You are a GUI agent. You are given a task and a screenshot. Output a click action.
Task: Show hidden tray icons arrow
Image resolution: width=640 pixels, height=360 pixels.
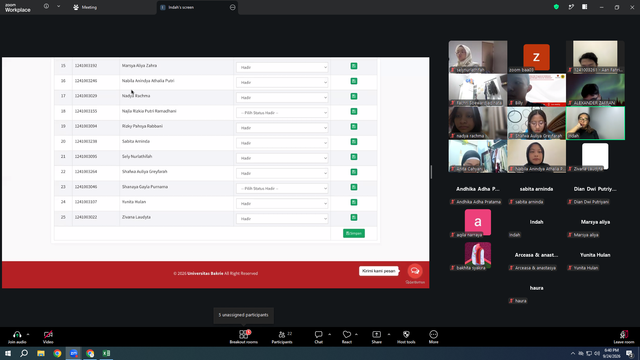tap(573, 353)
